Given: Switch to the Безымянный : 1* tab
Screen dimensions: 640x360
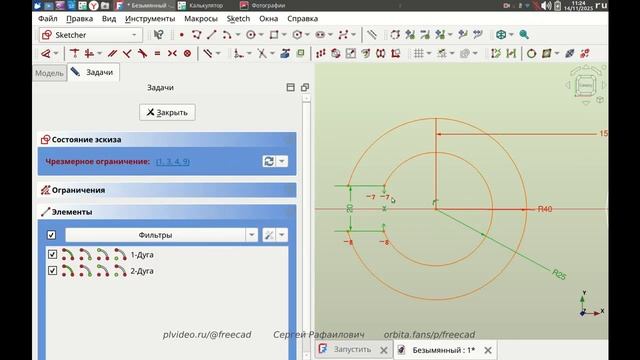Looking at the screenshot, I should (444, 350).
